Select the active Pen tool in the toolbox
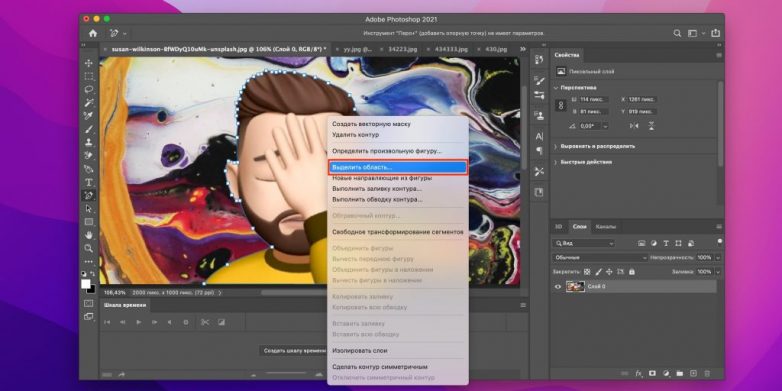Image resolution: width=782 pixels, height=391 pixels. [x=89, y=195]
